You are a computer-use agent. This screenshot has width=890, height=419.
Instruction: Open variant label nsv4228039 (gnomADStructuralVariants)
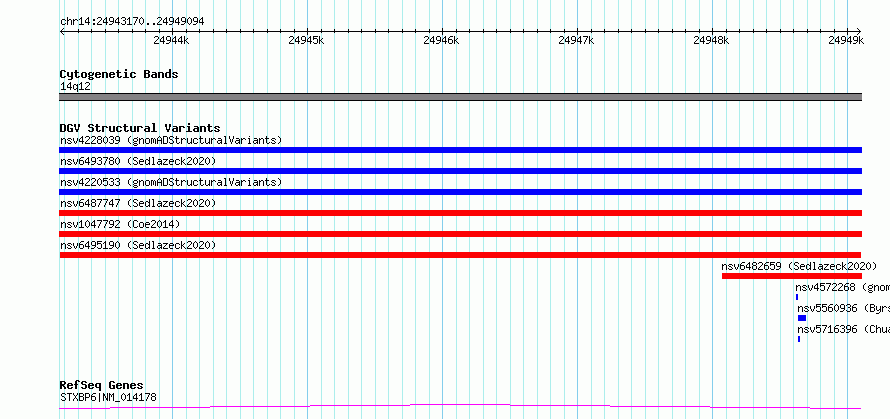pyautogui.click(x=171, y=140)
